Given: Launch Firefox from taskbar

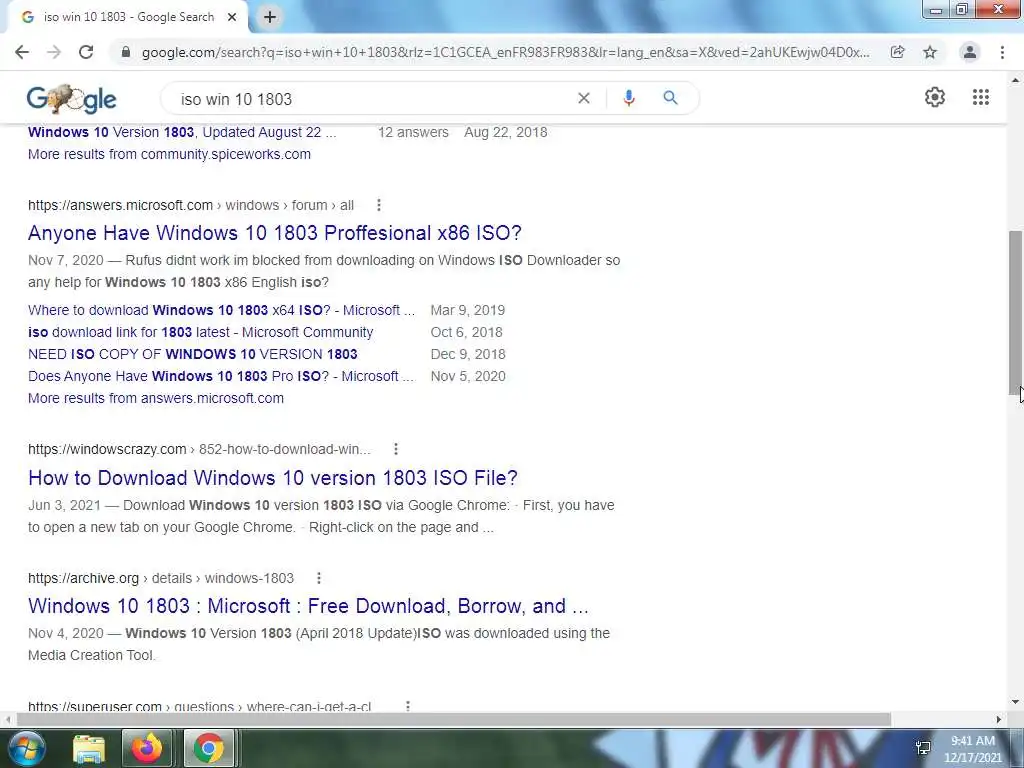Looking at the screenshot, I should 147,748.
